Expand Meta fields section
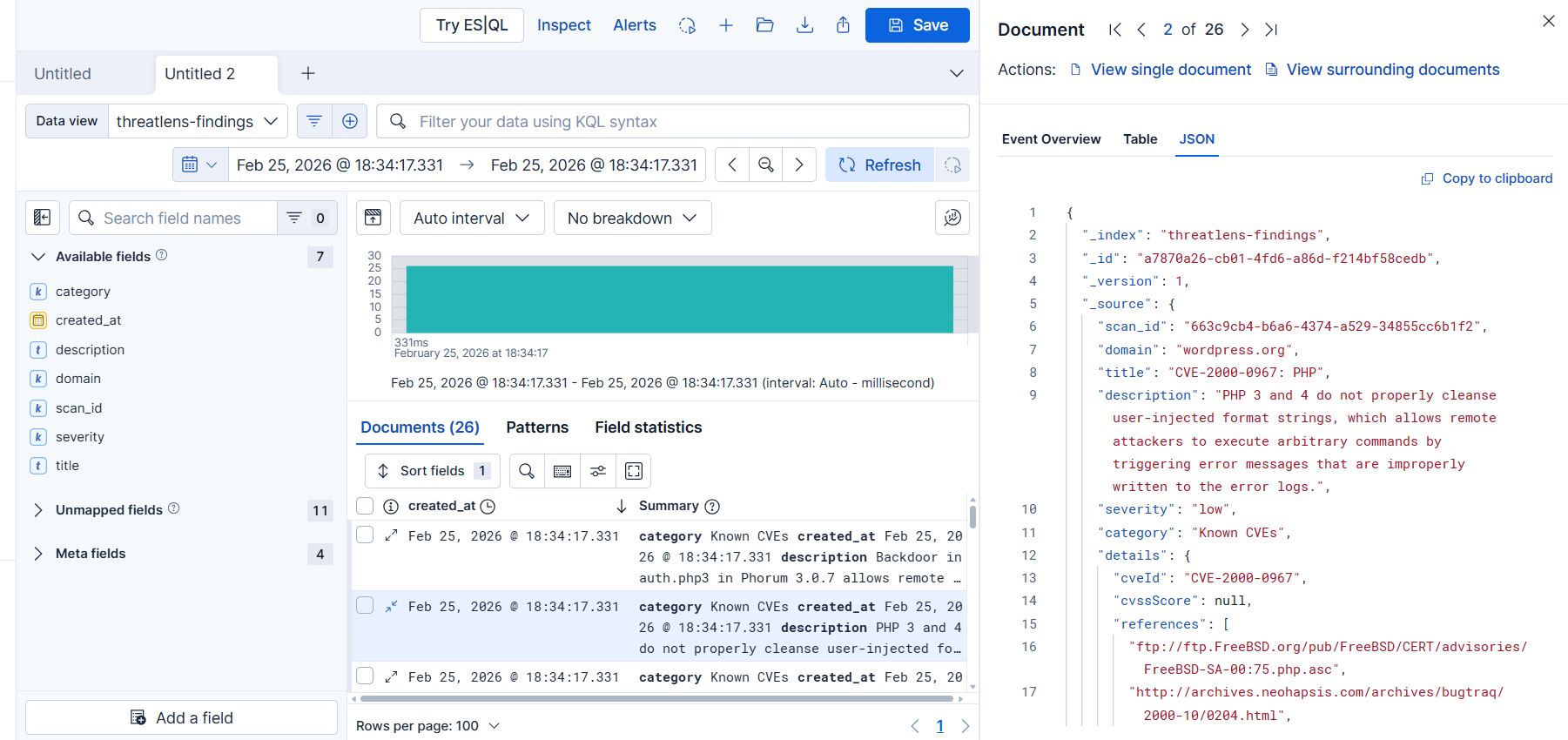The image size is (1568, 740). (37, 554)
